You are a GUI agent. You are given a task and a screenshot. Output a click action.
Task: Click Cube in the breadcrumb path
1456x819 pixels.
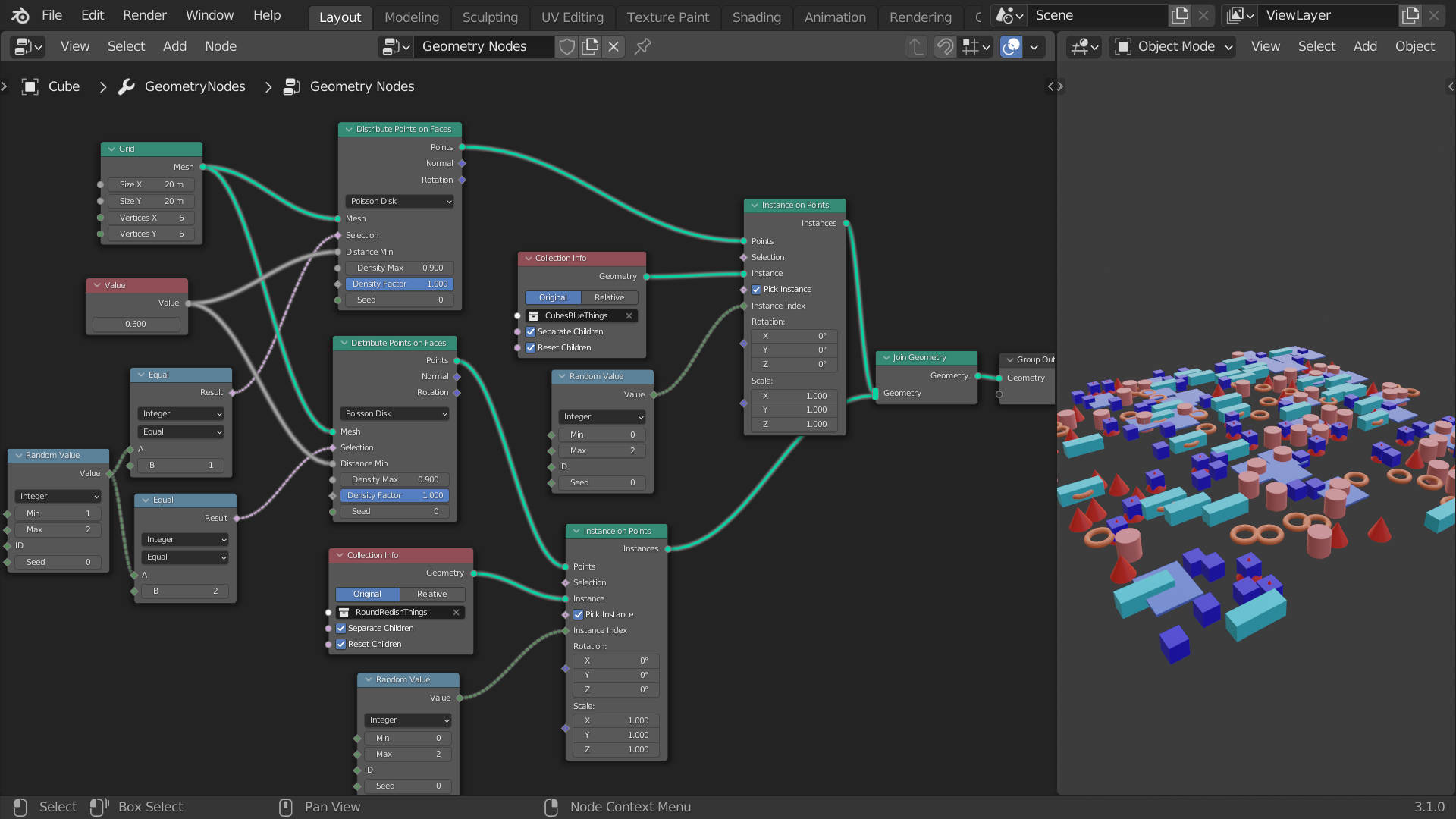click(64, 86)
